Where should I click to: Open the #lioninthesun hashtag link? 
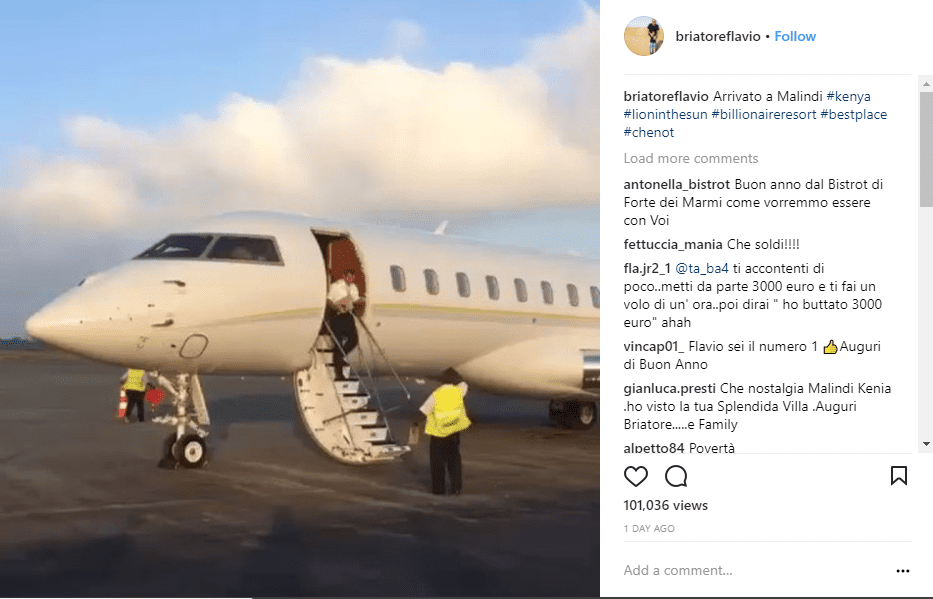665,114
